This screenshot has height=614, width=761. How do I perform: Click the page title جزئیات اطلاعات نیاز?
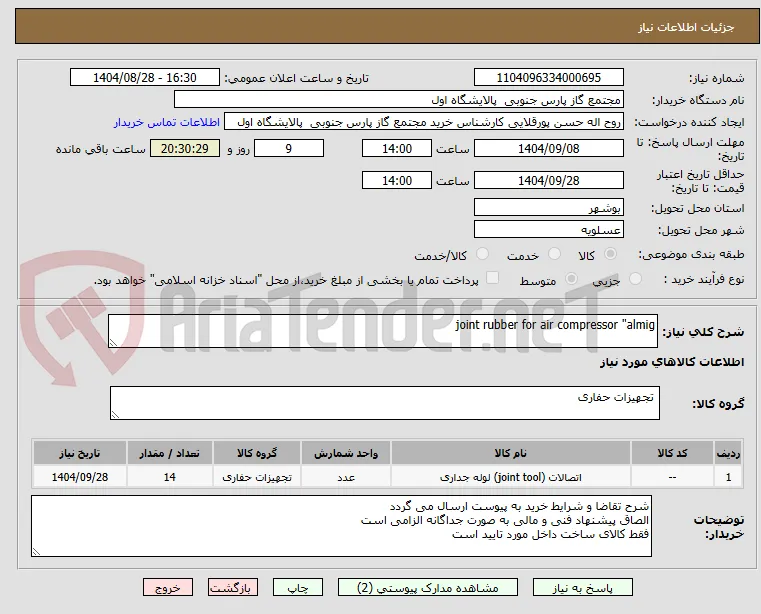pyautogui.click(x=686, y=27)
